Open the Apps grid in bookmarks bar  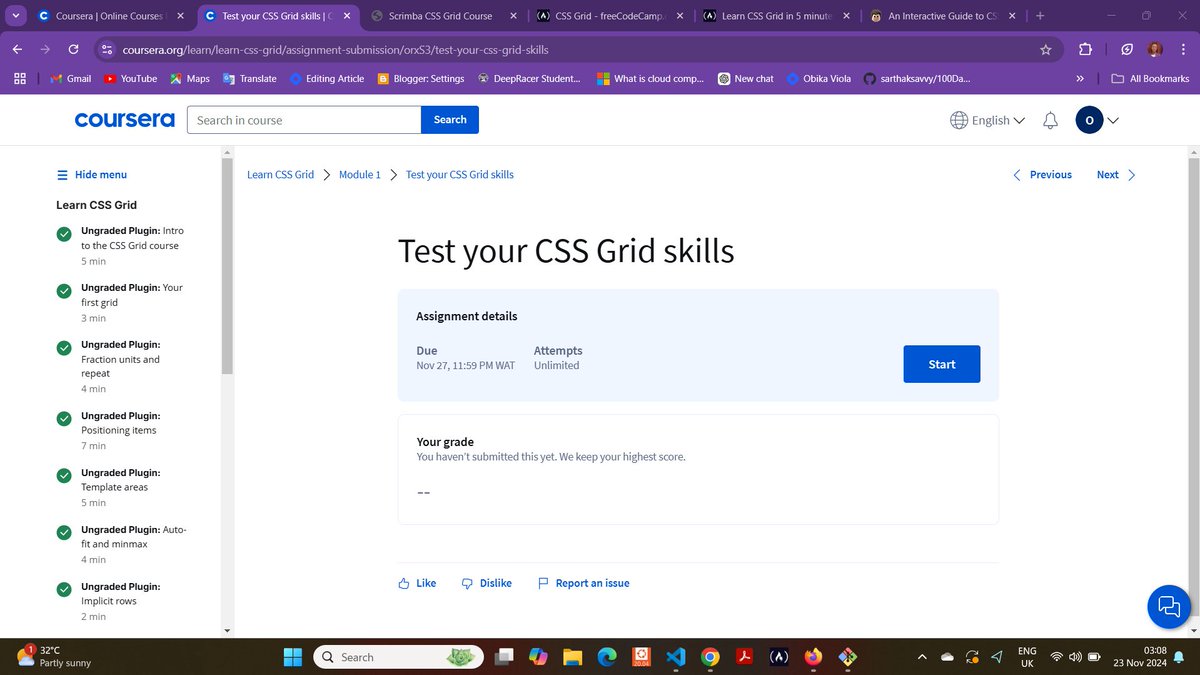coord(20,78)
